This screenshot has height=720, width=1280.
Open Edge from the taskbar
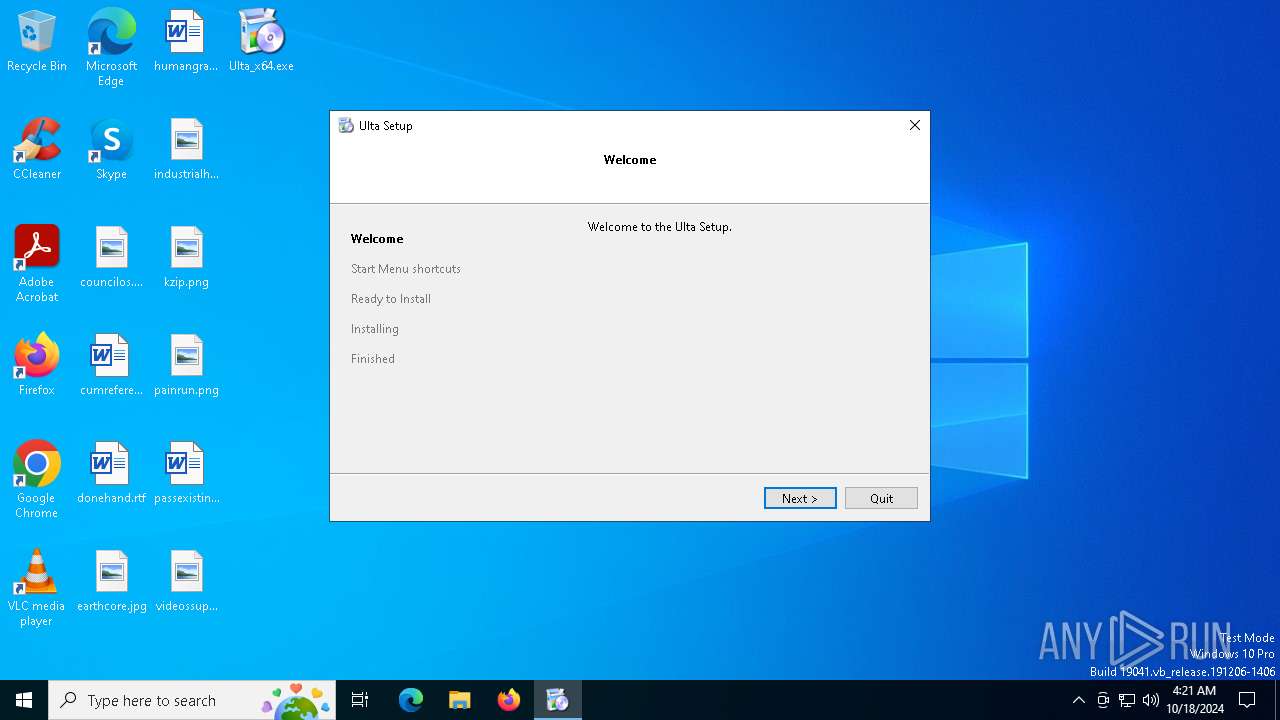pyautogui.click(x=411, y=700)
